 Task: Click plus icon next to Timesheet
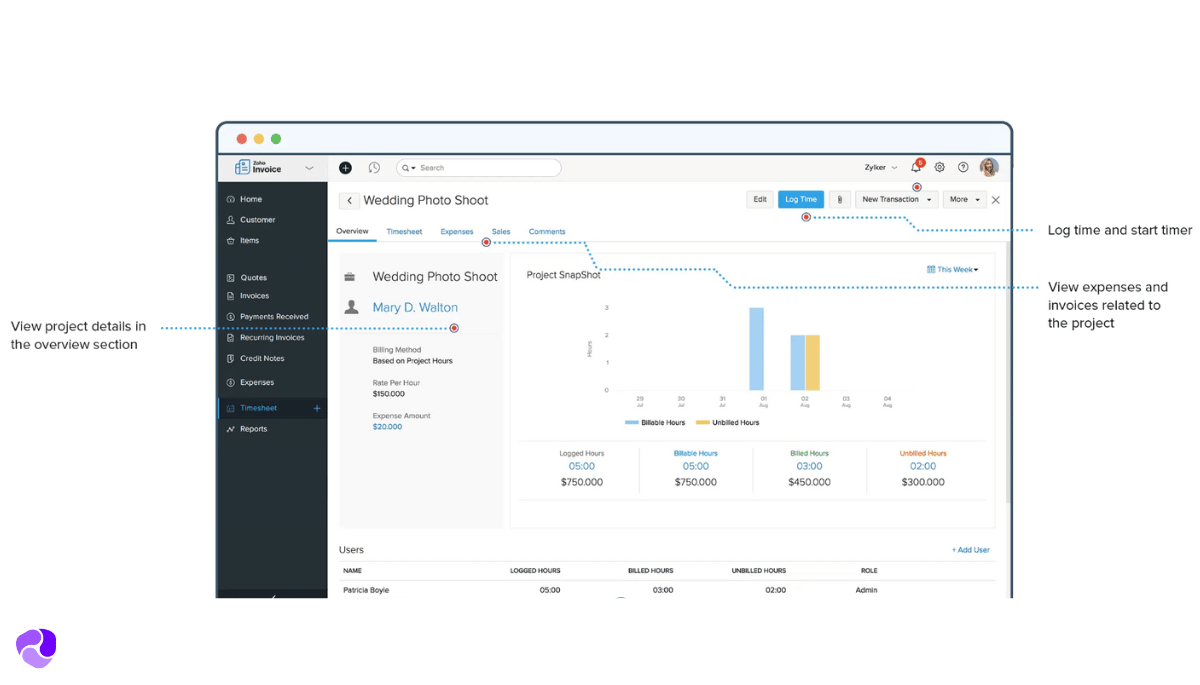tap(317, 408)
